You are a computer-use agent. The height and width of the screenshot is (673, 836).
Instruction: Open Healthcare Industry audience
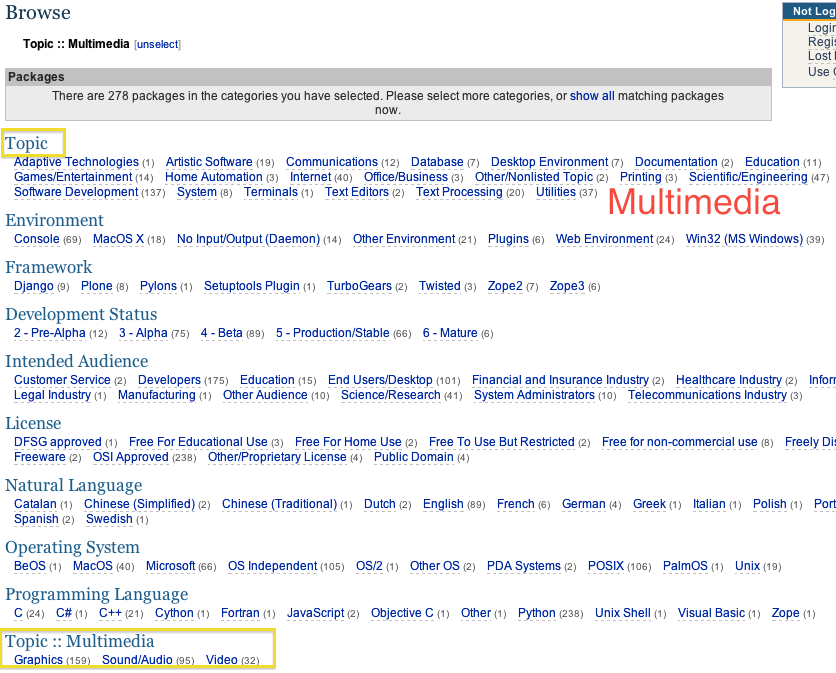click(729, 380)
